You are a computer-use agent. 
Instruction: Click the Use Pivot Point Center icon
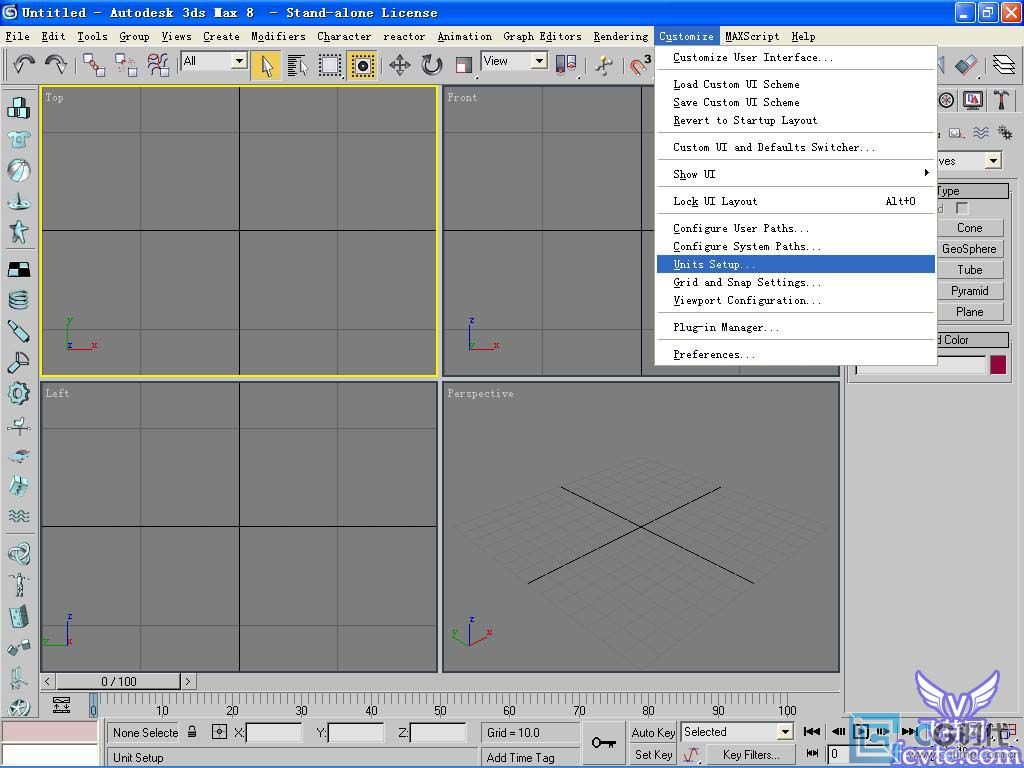coord(565,65)
